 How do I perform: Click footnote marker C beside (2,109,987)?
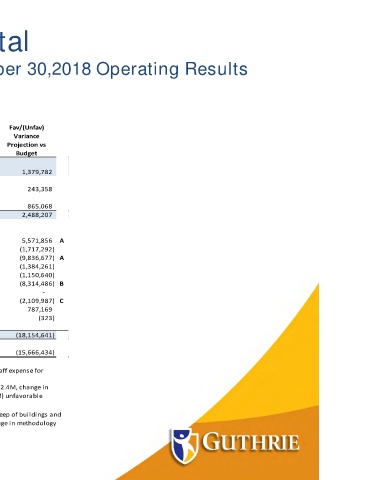62,301
